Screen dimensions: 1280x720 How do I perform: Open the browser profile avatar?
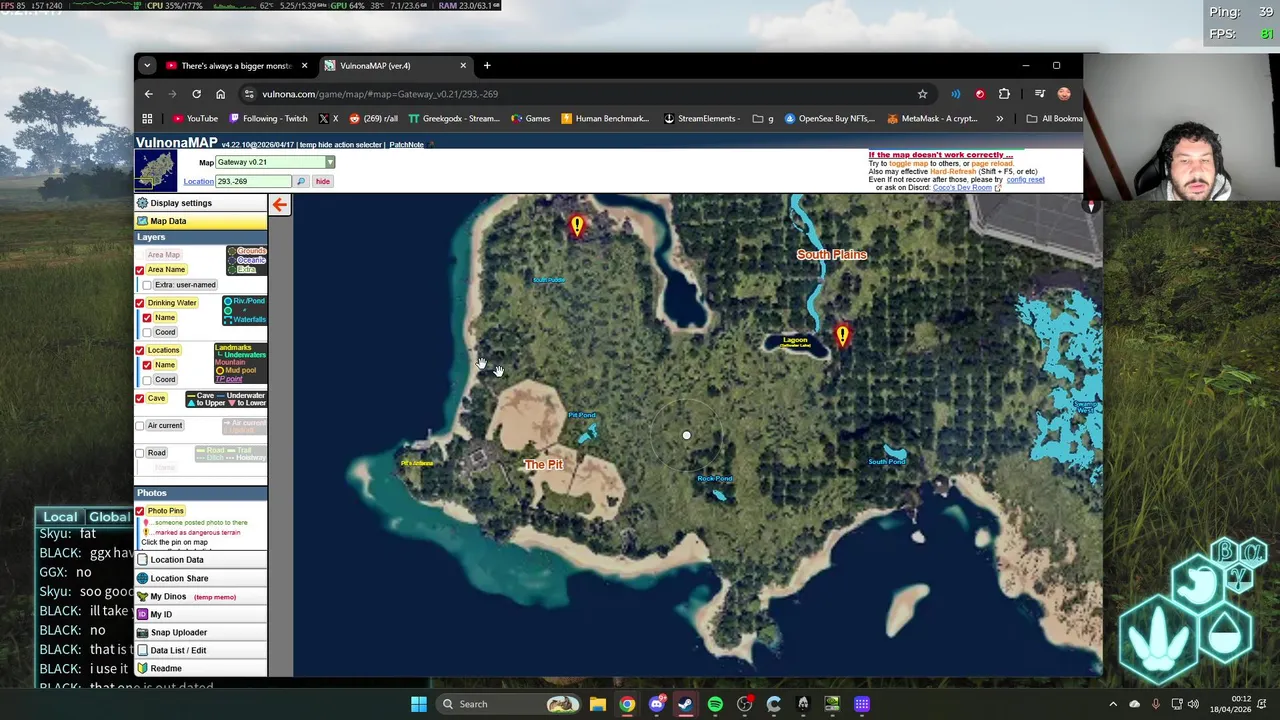point(1064,94)
